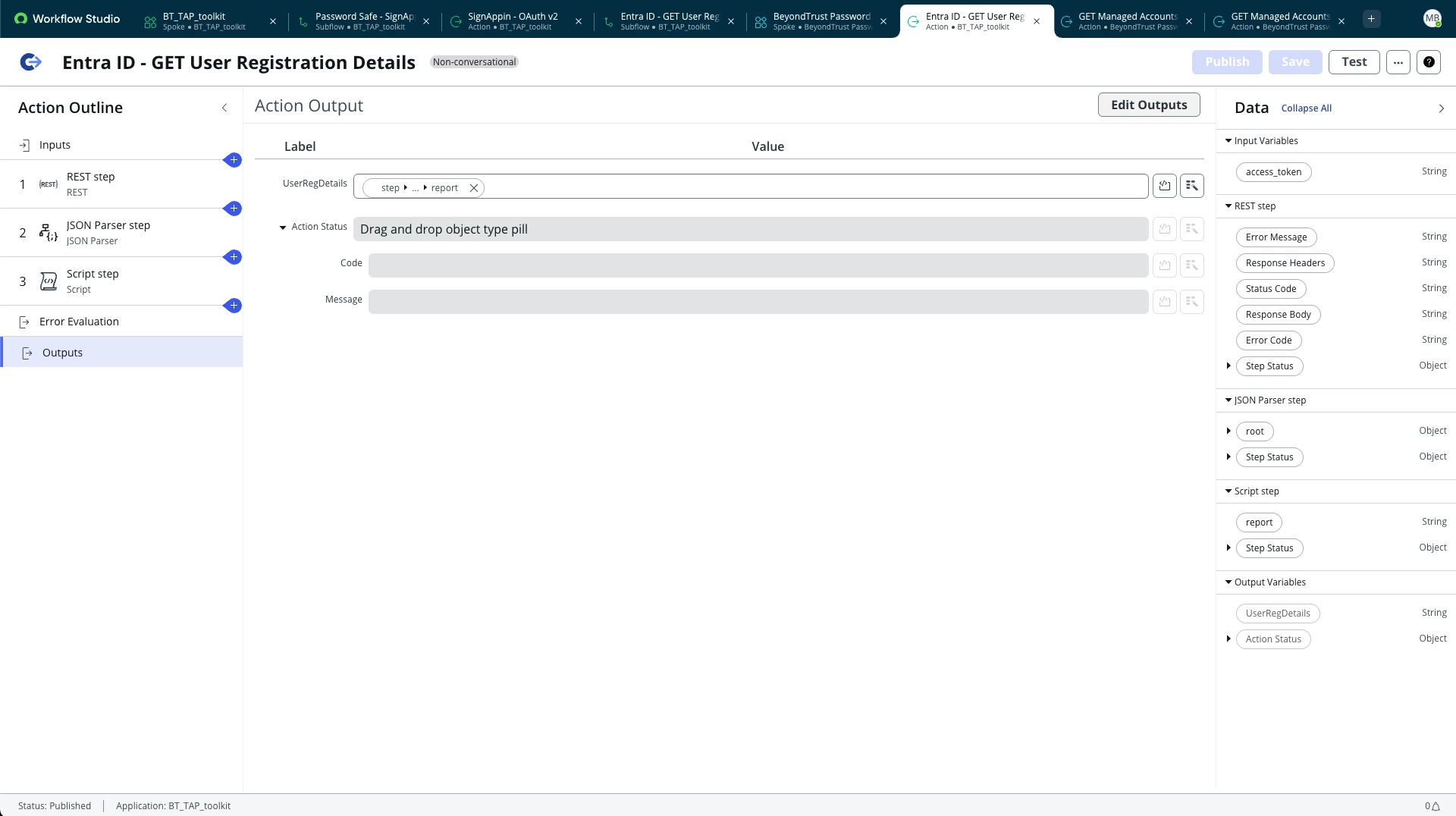
Task: Click the Inputs arrow icon
Action: coord(24,145)
